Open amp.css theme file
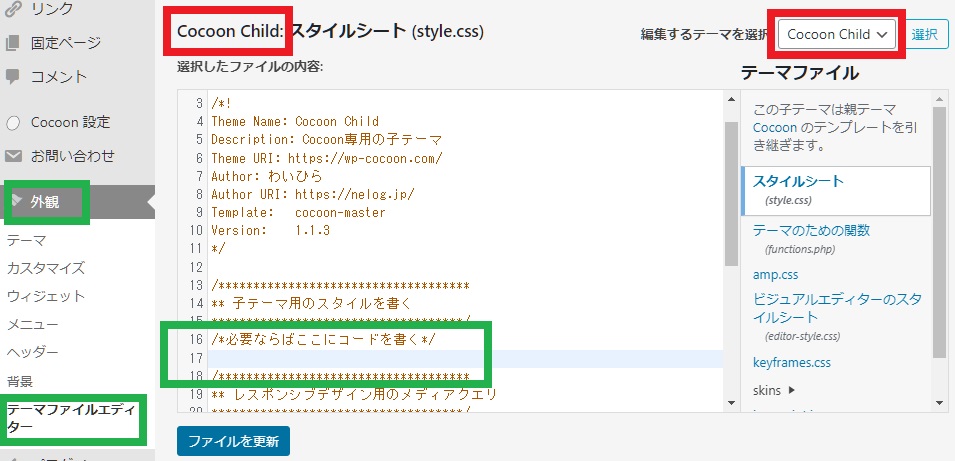The height and width of the screenshot is (461, 955). [x=775, y=275]
